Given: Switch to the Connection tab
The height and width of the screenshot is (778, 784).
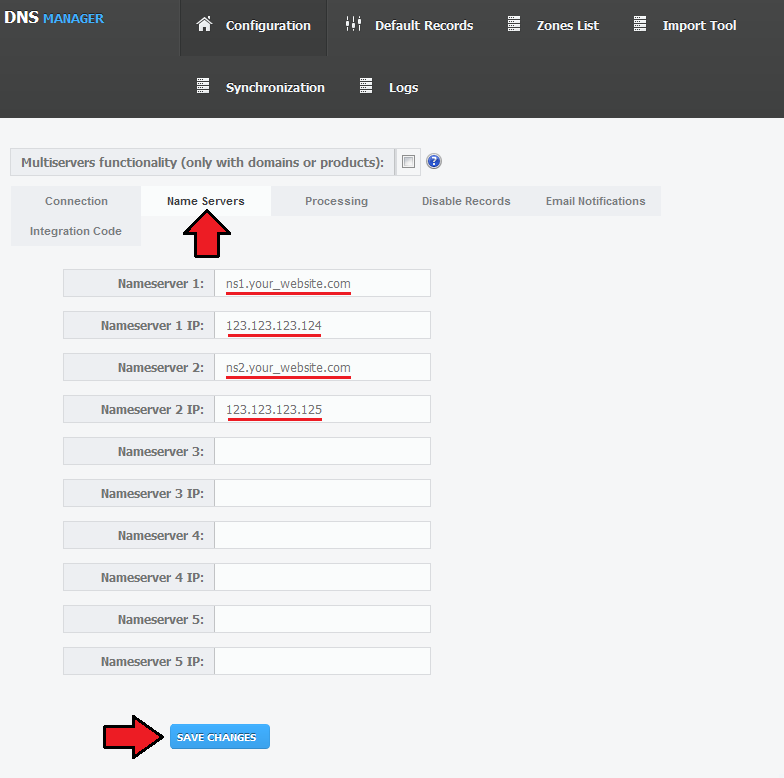Looking at the screenshot, I should pos(76,201).
